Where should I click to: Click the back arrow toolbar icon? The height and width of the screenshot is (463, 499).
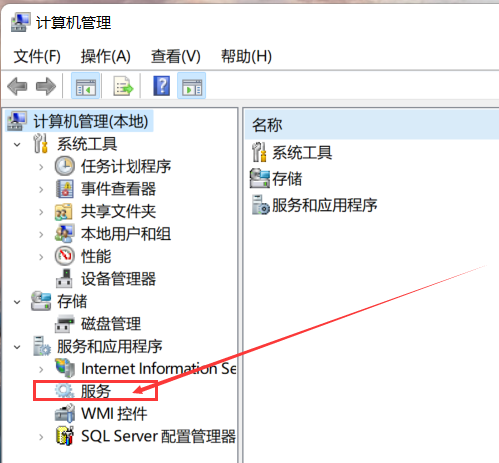[x=17, y=86]
